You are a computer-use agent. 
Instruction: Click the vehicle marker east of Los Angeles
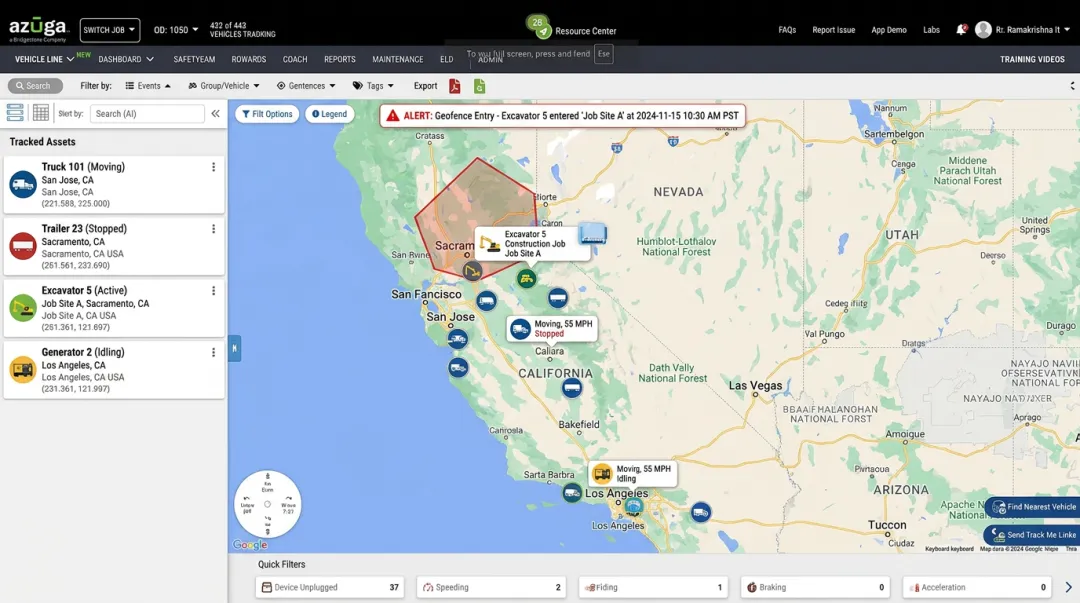[700, 512]
